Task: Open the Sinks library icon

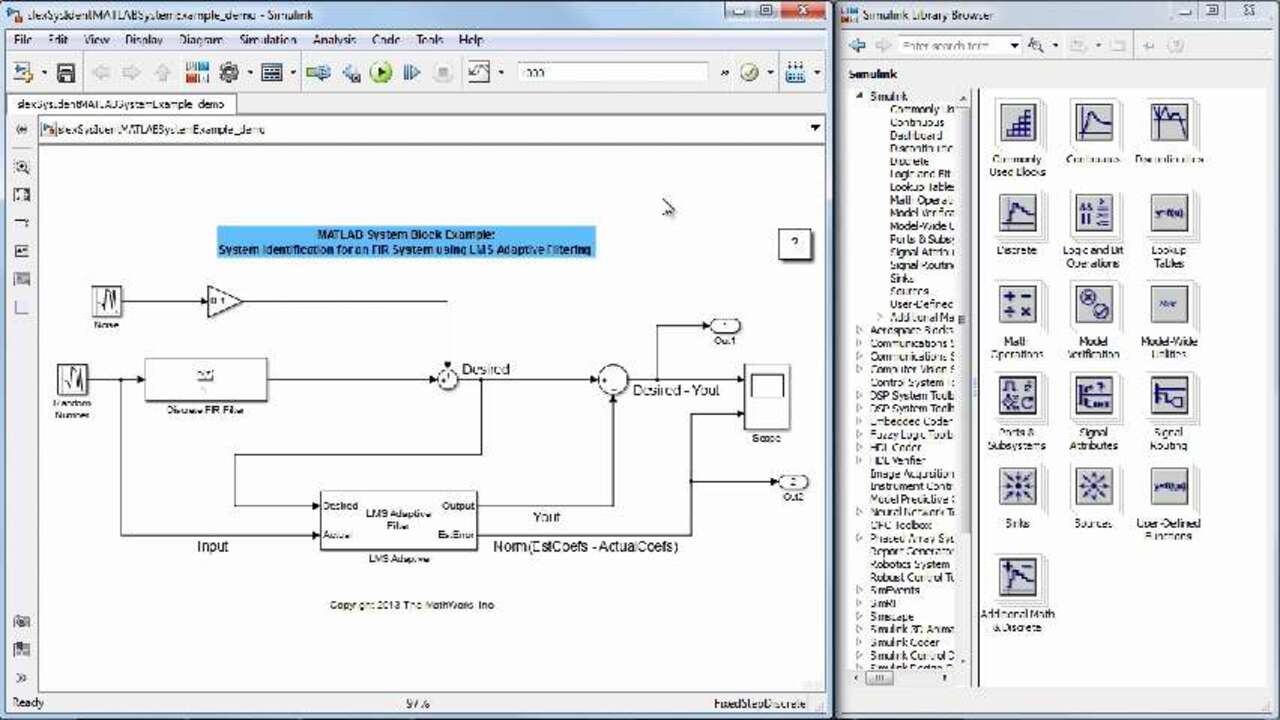Action: 1017,487
